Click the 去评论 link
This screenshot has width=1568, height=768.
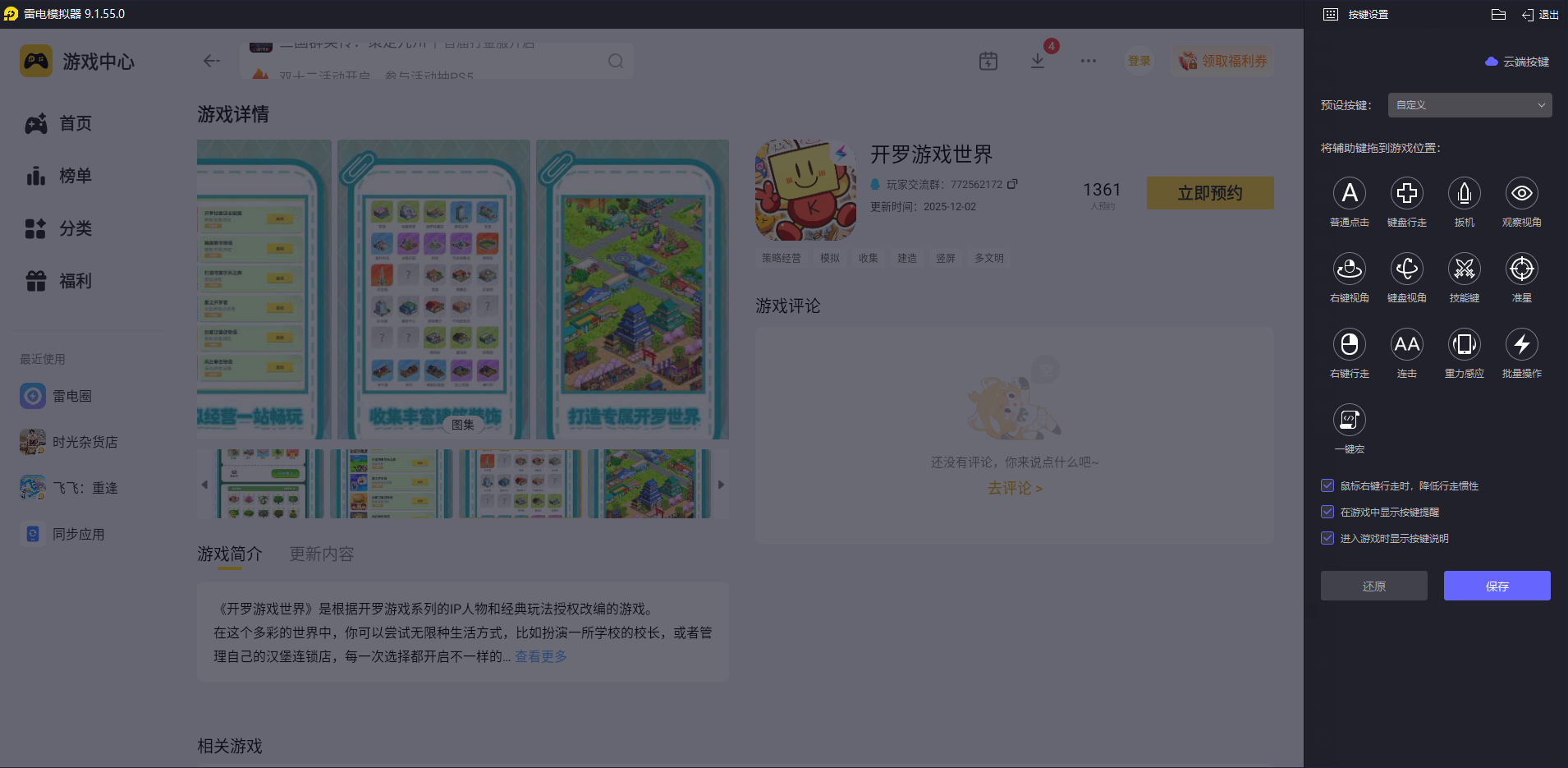(1015, 488)
